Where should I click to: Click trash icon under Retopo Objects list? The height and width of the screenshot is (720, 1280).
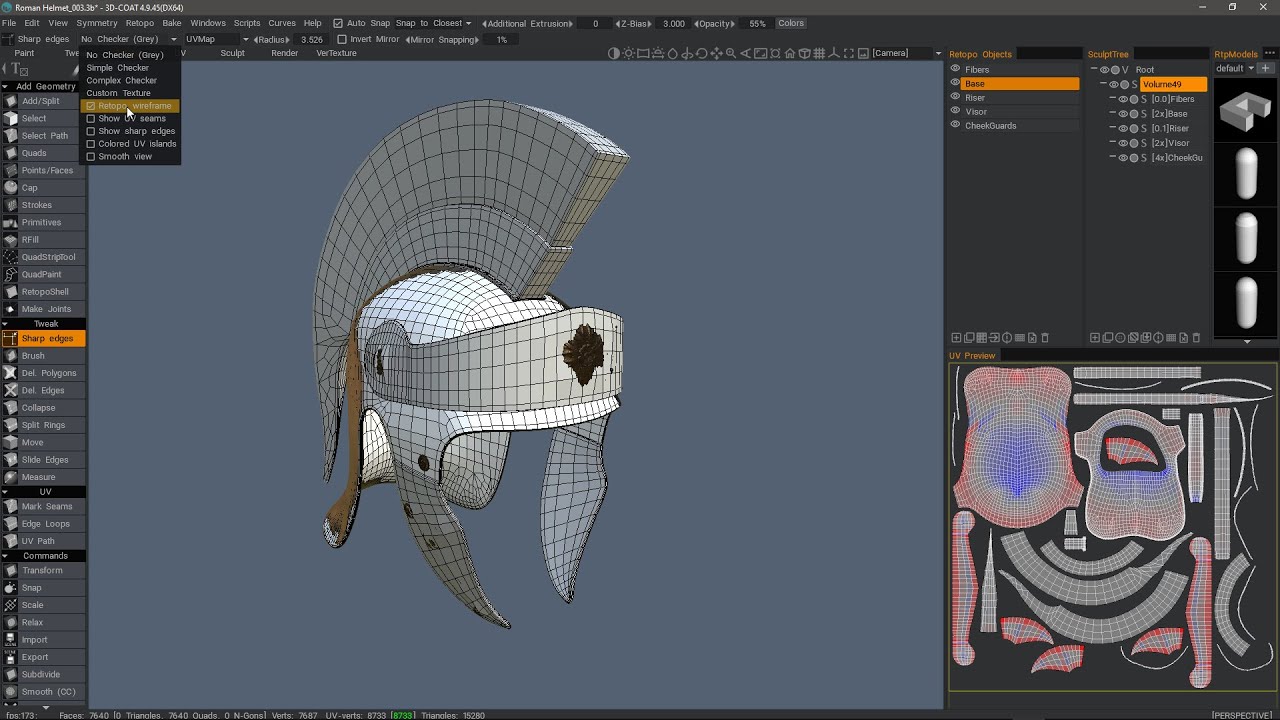pos(1045,338)
